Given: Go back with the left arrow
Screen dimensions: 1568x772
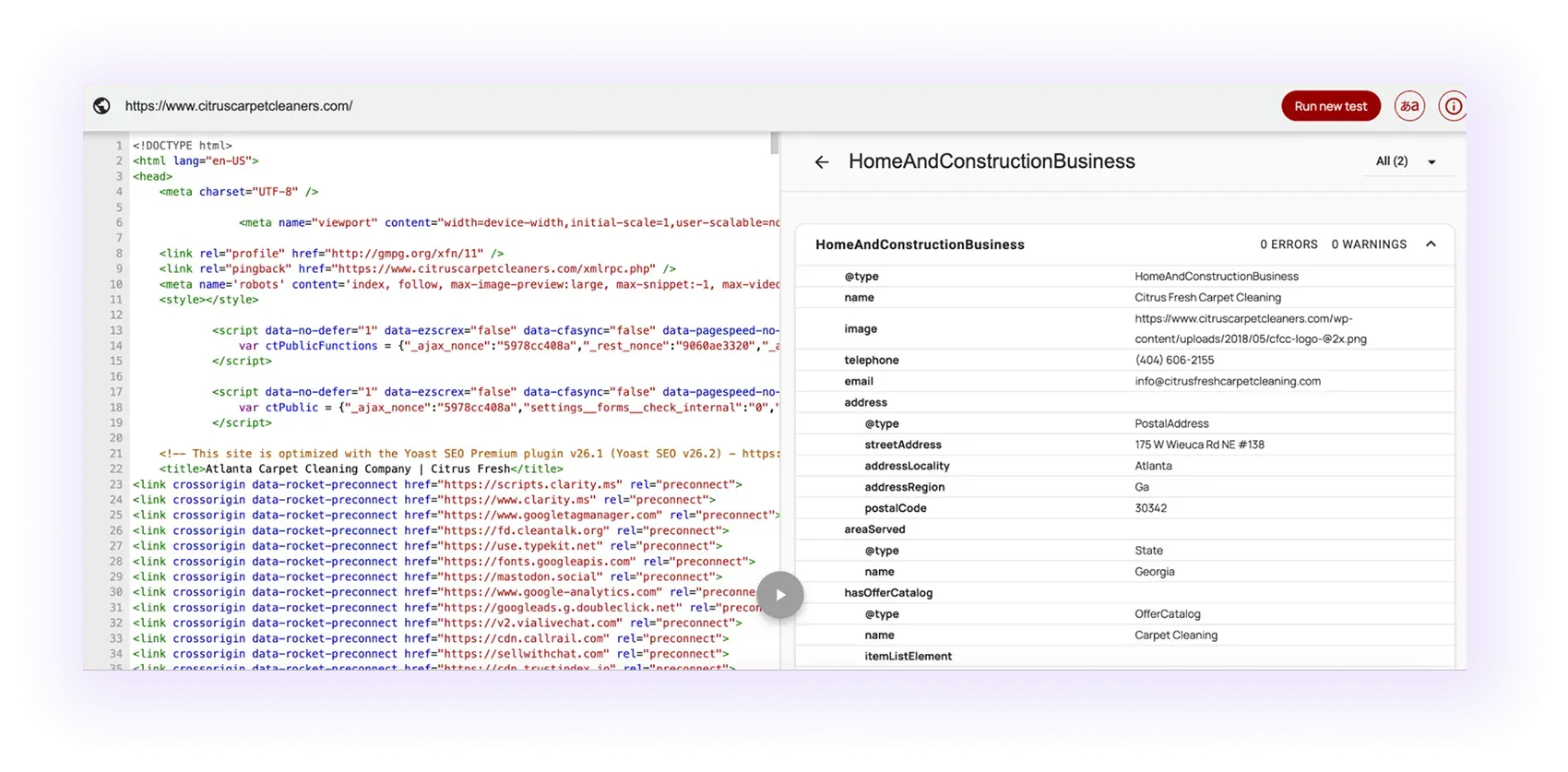Looking at the screenshot, I should (822, 162).
